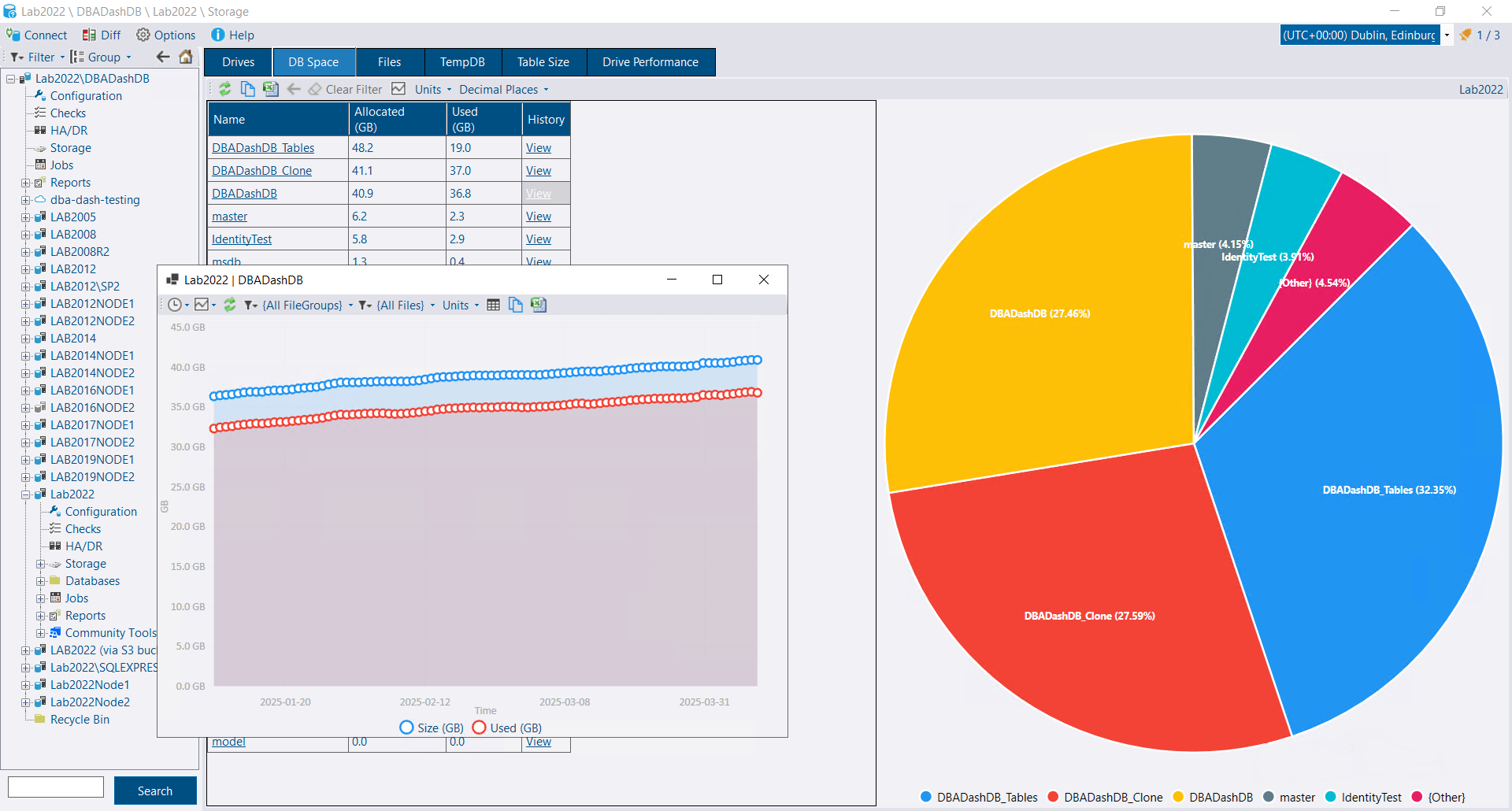Viewport: 1512px width, 811px height.
Task: Click the back arrow beside the Home icon
Action: coord(163,57)
